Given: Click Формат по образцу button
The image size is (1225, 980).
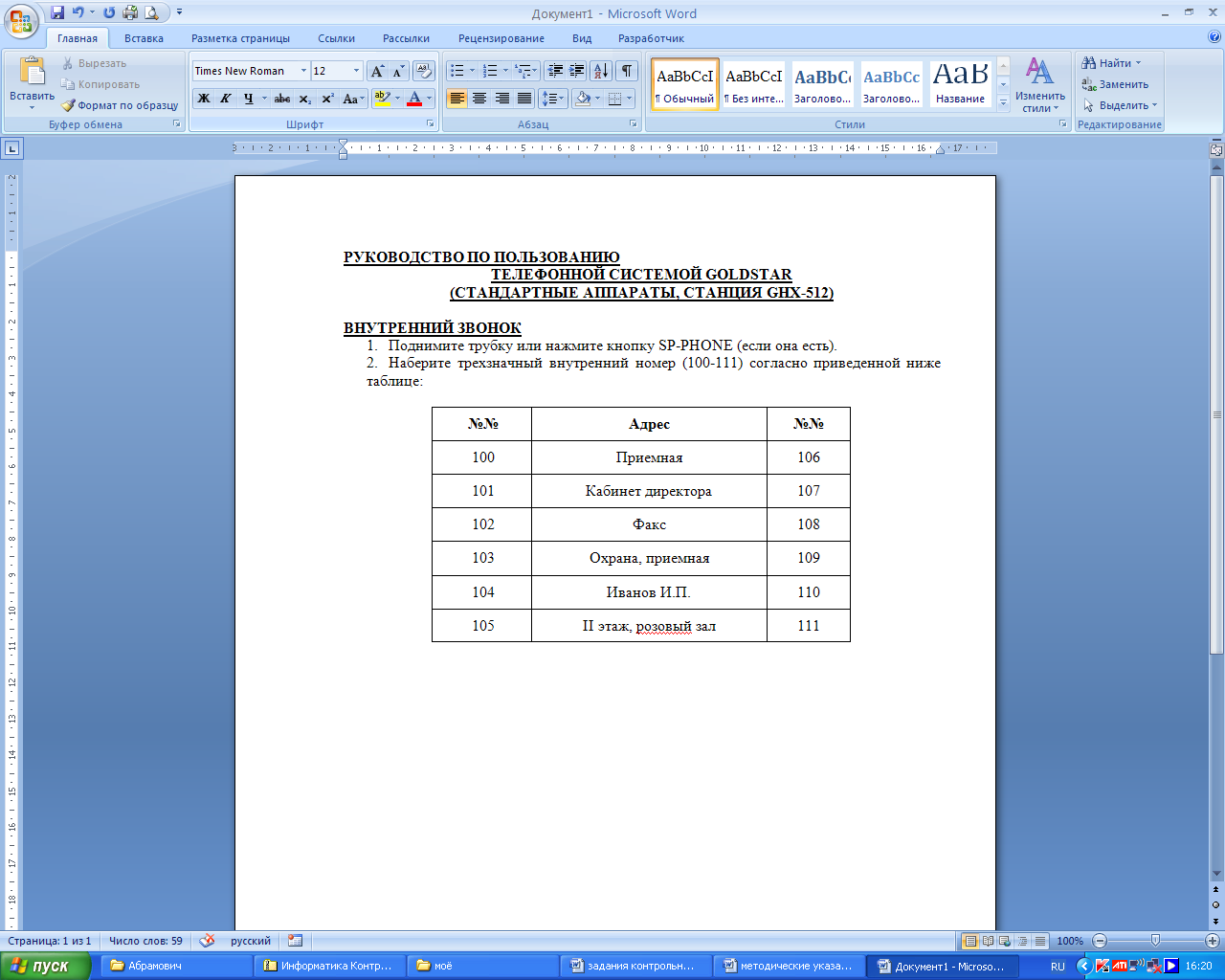Looking at the screenshot, I should coord(121,105).
